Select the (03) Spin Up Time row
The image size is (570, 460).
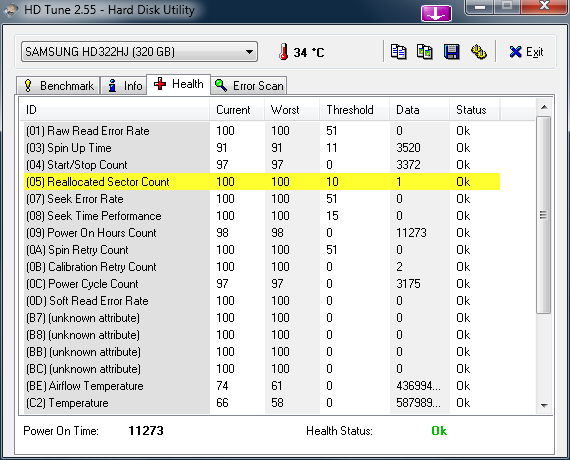click(262, 148)
